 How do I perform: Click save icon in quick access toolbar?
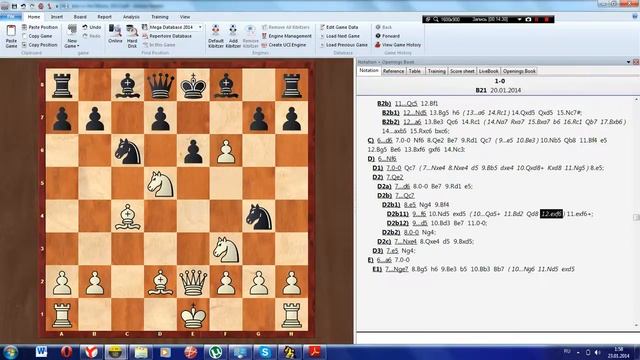tap(14, 6)
